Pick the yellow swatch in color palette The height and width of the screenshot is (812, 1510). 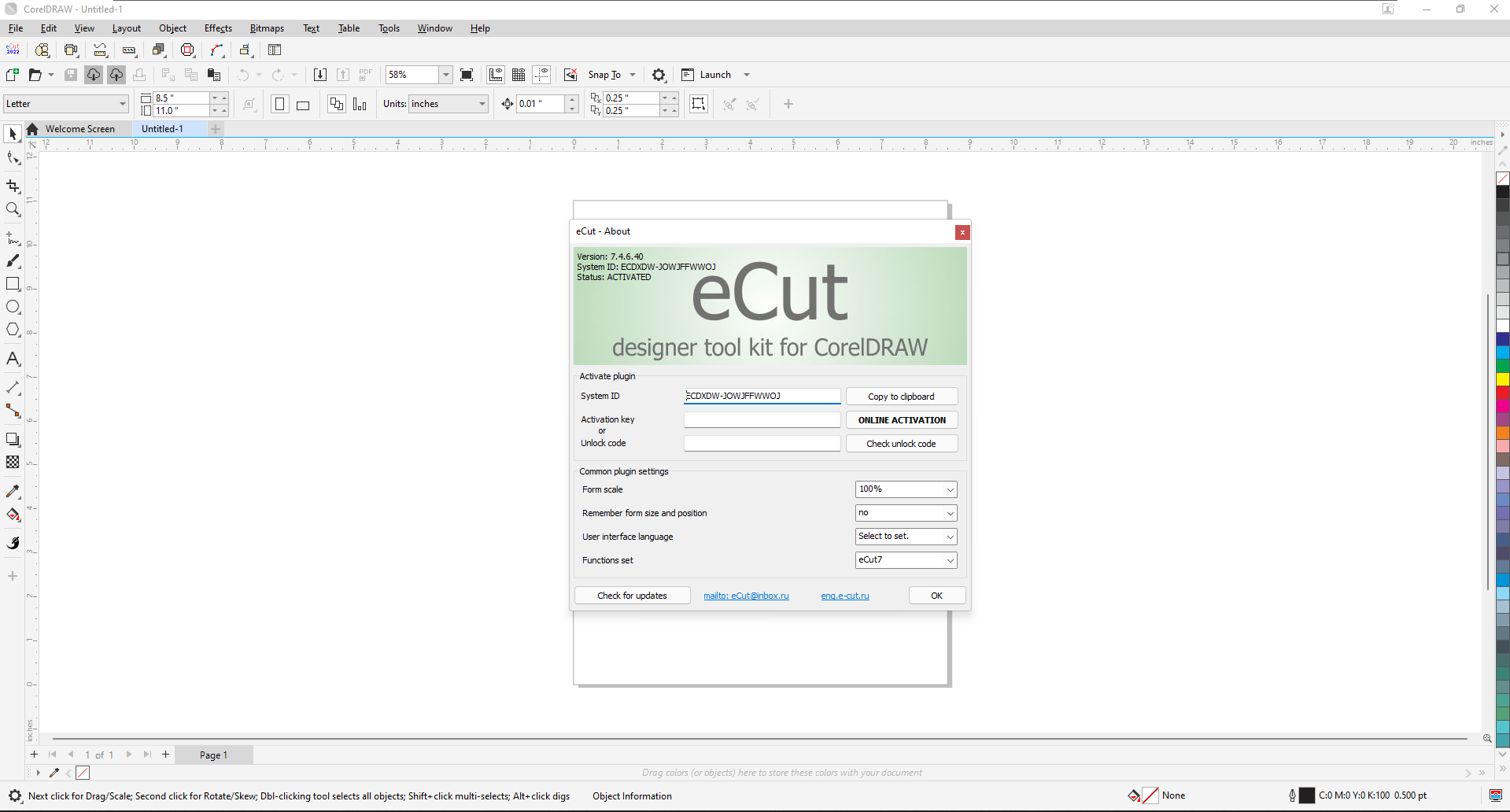(1503, 379)
